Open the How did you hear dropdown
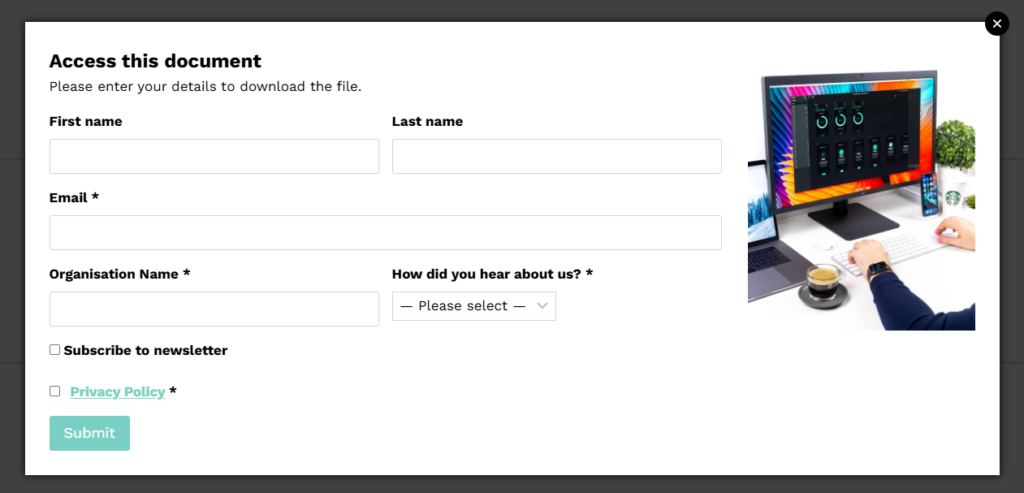Viewport: 1024px width, 493px height. click(474, 306)
